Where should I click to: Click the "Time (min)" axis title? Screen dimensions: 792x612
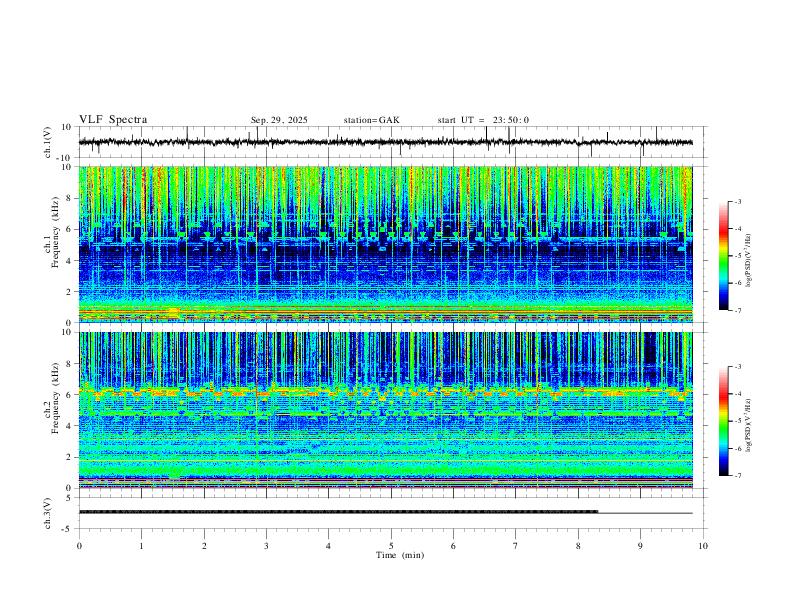coord(400,555)
